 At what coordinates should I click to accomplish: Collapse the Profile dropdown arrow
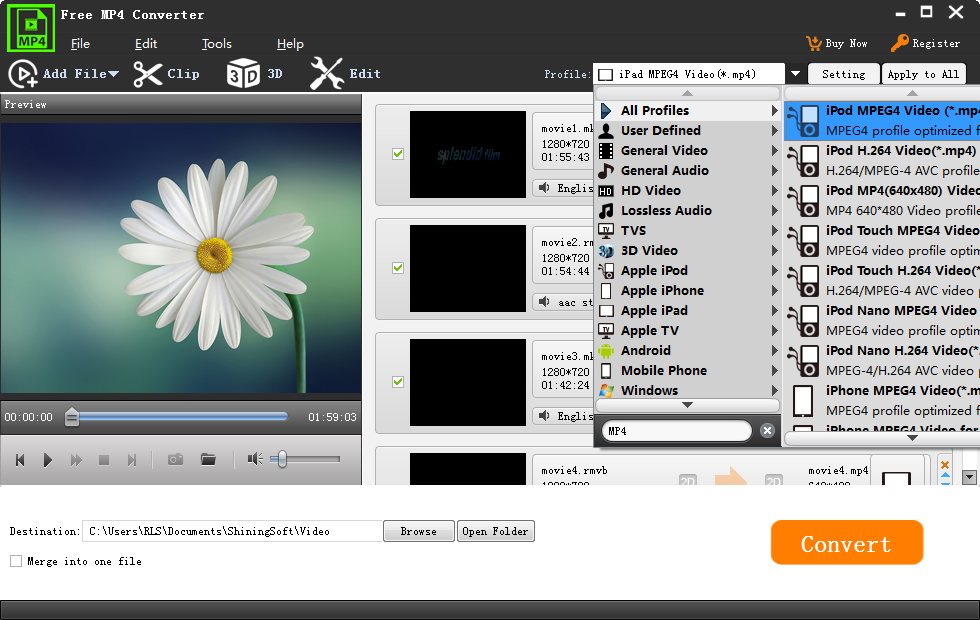(x=795, y=74)
